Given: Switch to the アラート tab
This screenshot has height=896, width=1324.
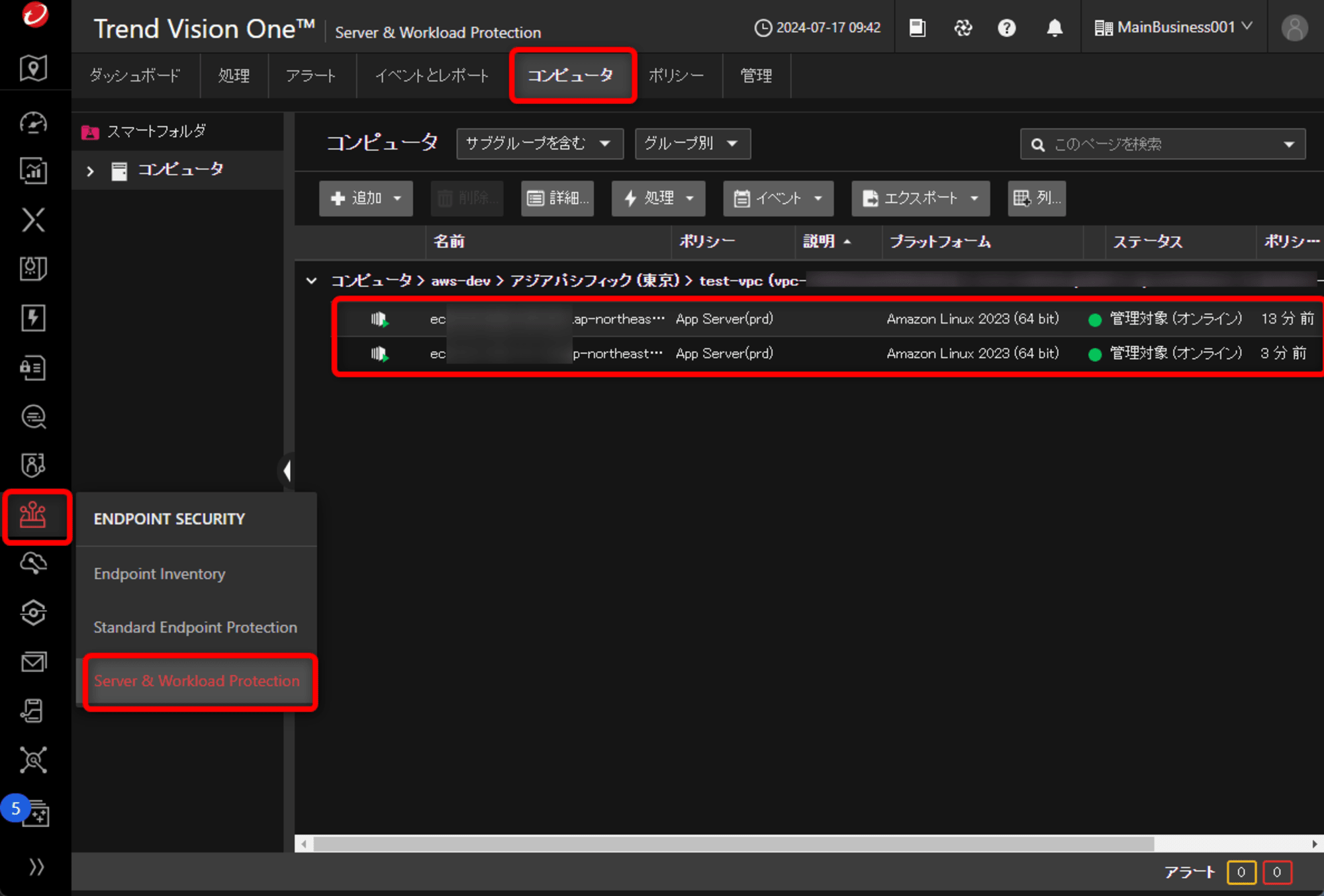Looking at the screenshot, I should [311, 75].
